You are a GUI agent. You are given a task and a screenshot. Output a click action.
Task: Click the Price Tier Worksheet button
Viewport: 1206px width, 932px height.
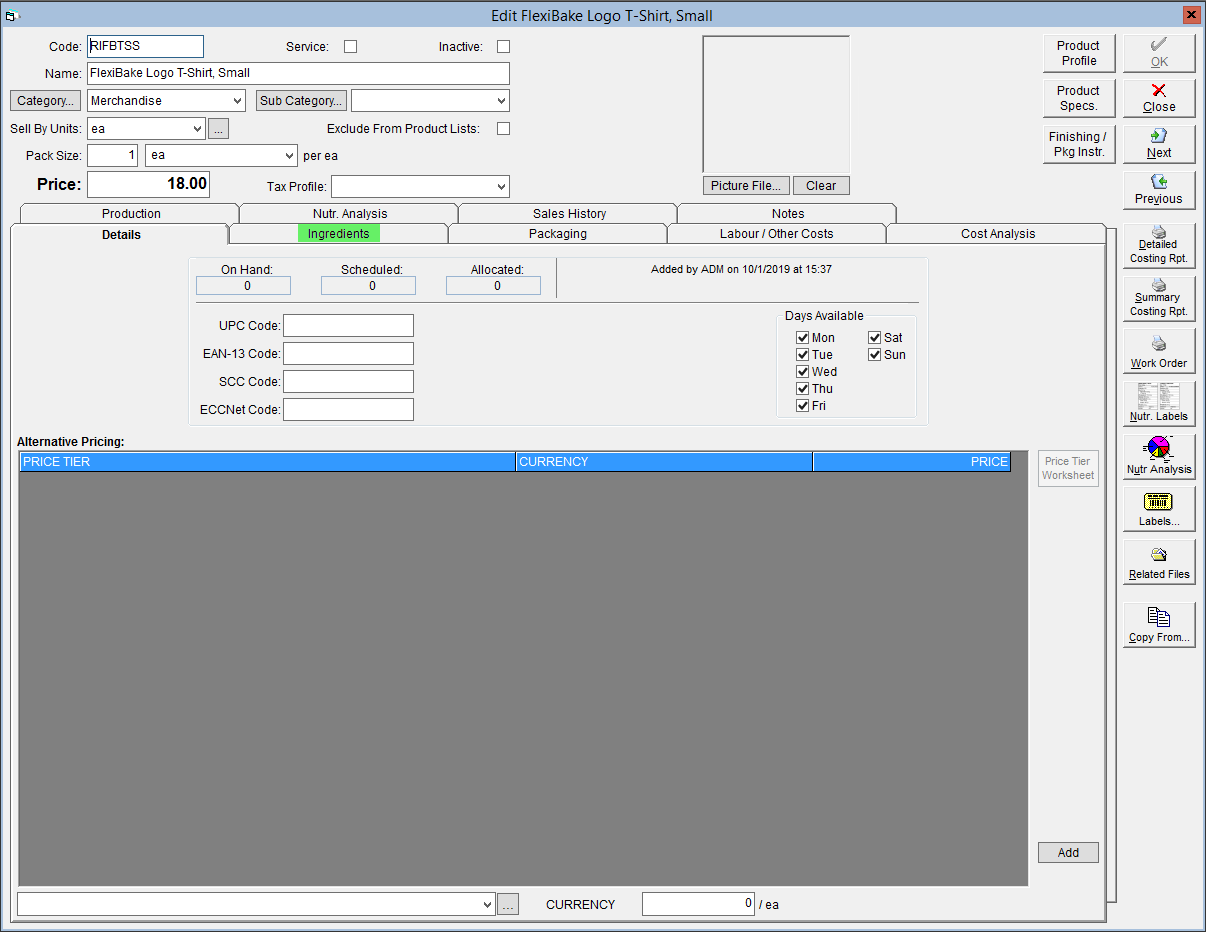pyautogui.click(x=1068, y=468)
